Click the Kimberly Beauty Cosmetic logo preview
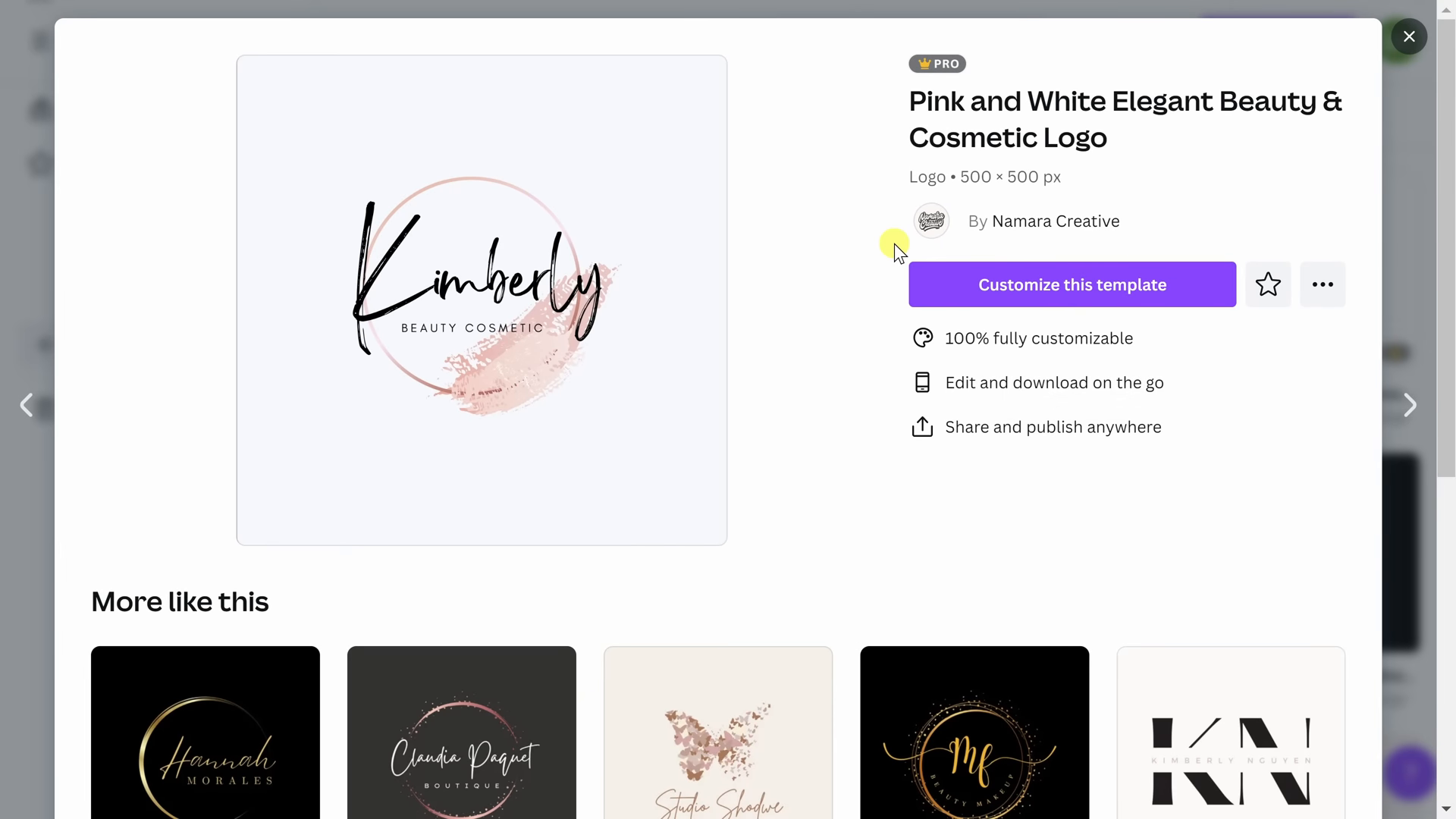The image size is (1456, 819). pyautogui.click(x=483, y=300)
